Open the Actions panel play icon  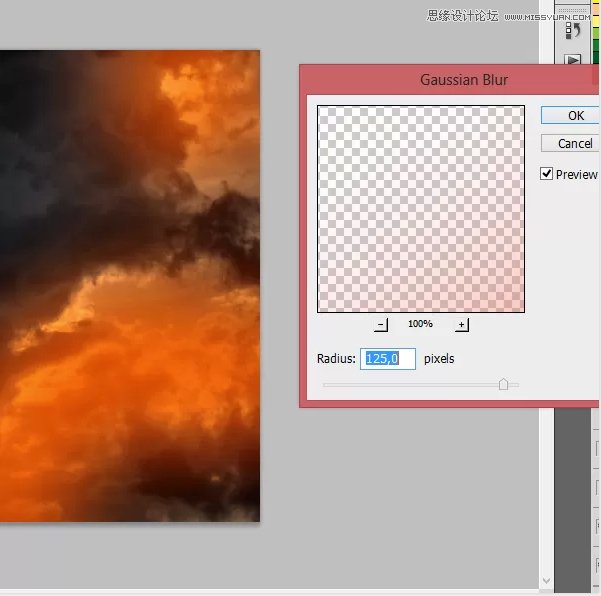click(x=573, y=60)
